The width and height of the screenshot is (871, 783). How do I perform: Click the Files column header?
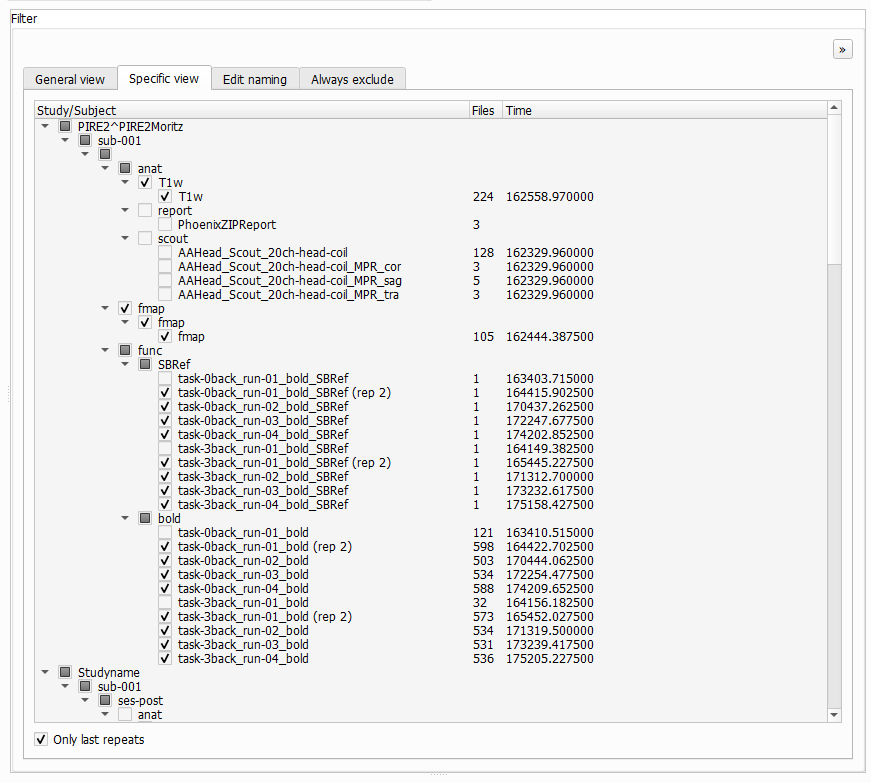tap(485, 110)
